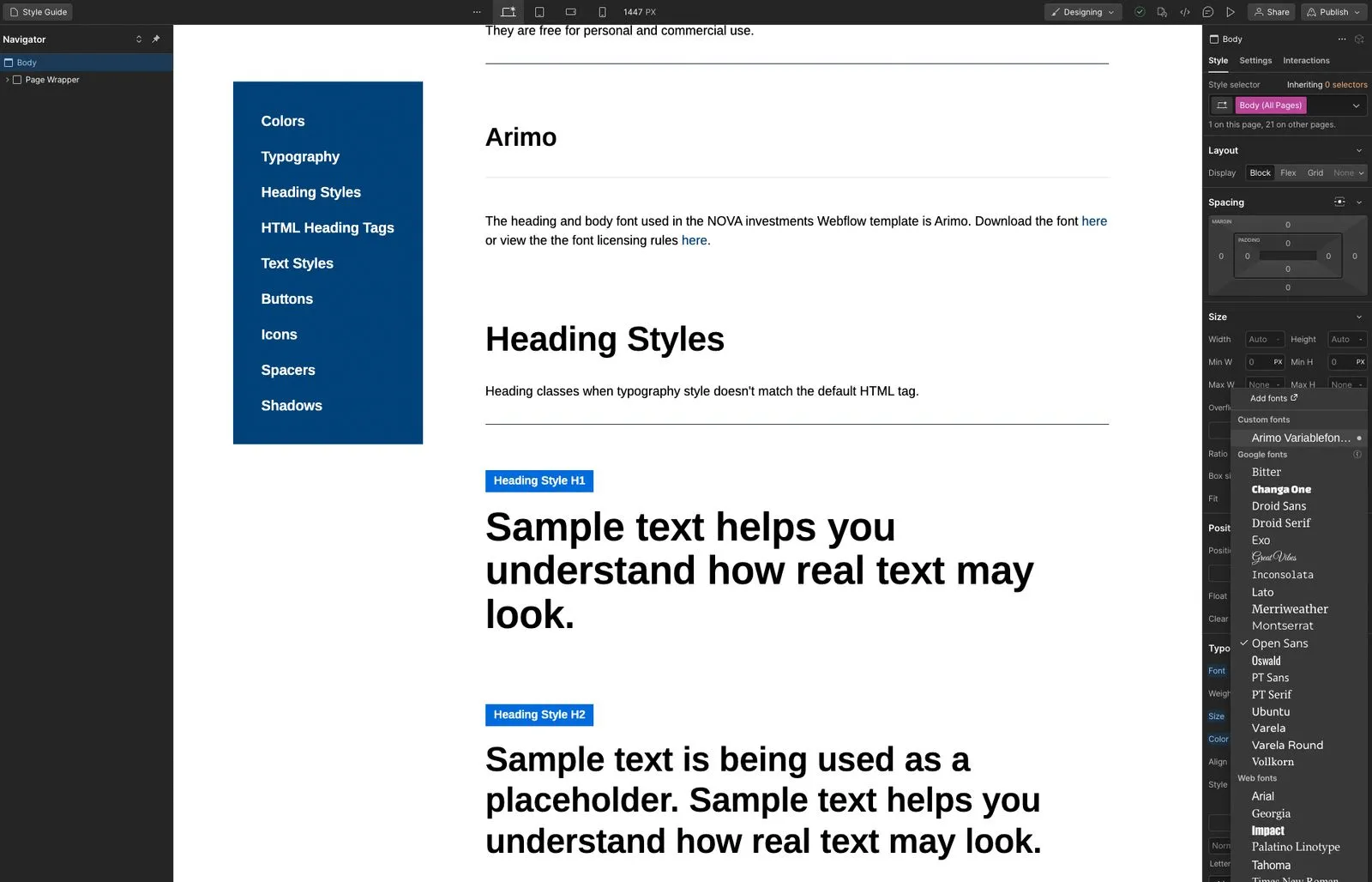Open the comments panel

point(1208,12)
